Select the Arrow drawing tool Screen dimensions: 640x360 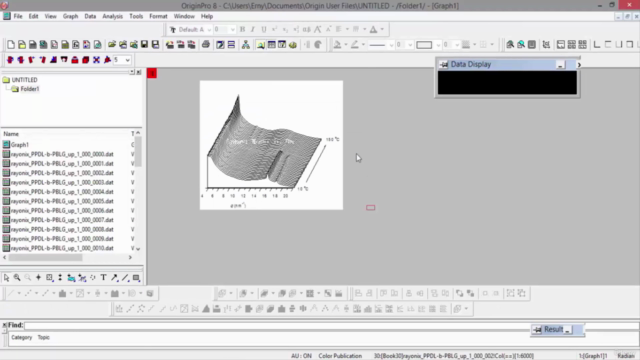click(x=115, y=278)
